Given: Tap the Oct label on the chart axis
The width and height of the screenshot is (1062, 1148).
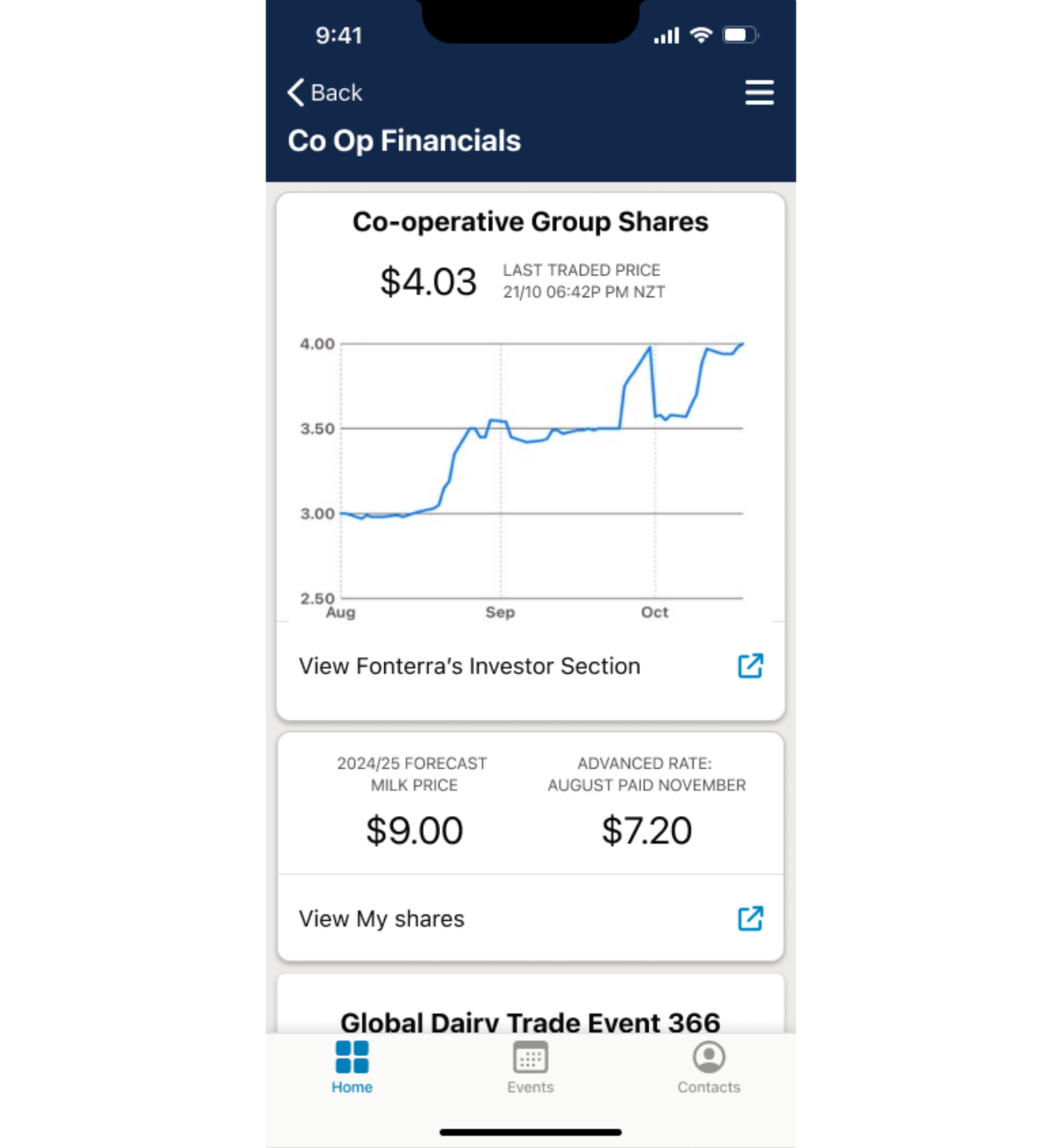Looking at the screenshot, I should tap(655, 612).
